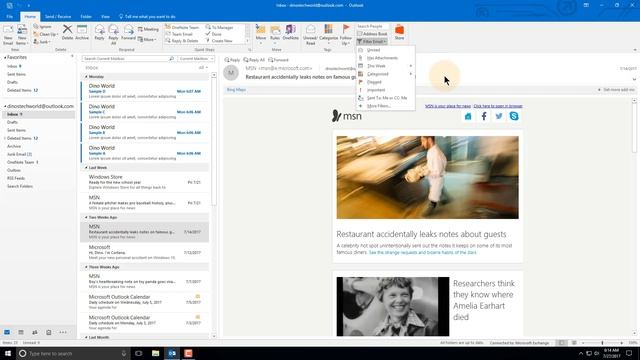640x360 pixels.
Task: Toggle Unread/Read status icon
Action: pyautogui.click(x=311, y=29)
